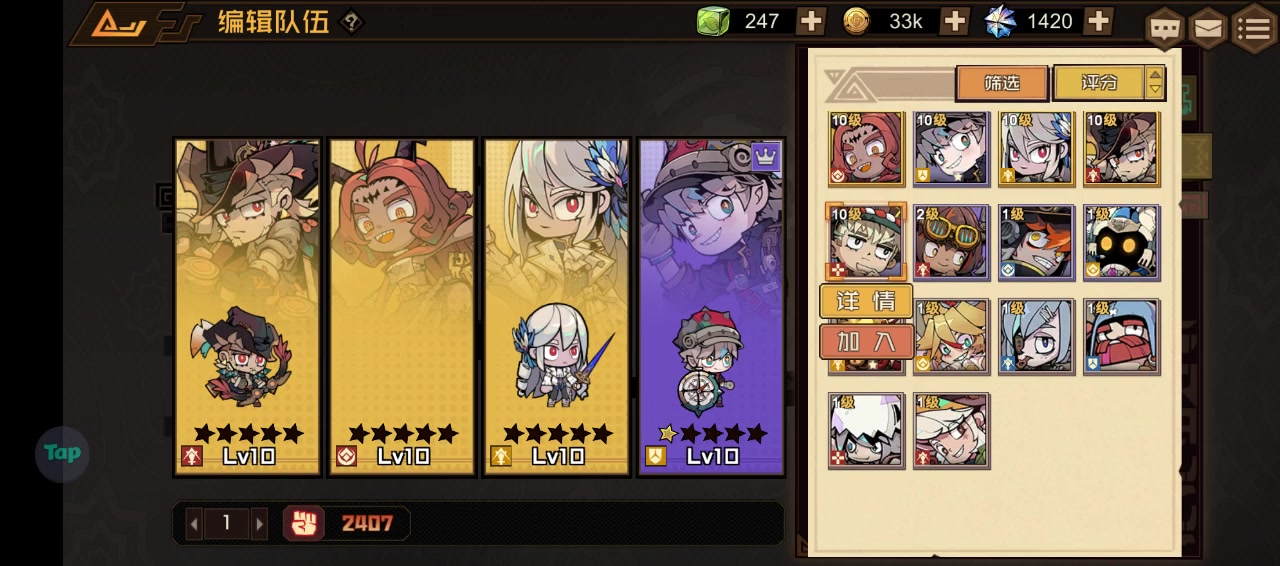This screenshot has height=566, width=1280.
Task: Go to next team with right arrow
Action: point(260,523)
